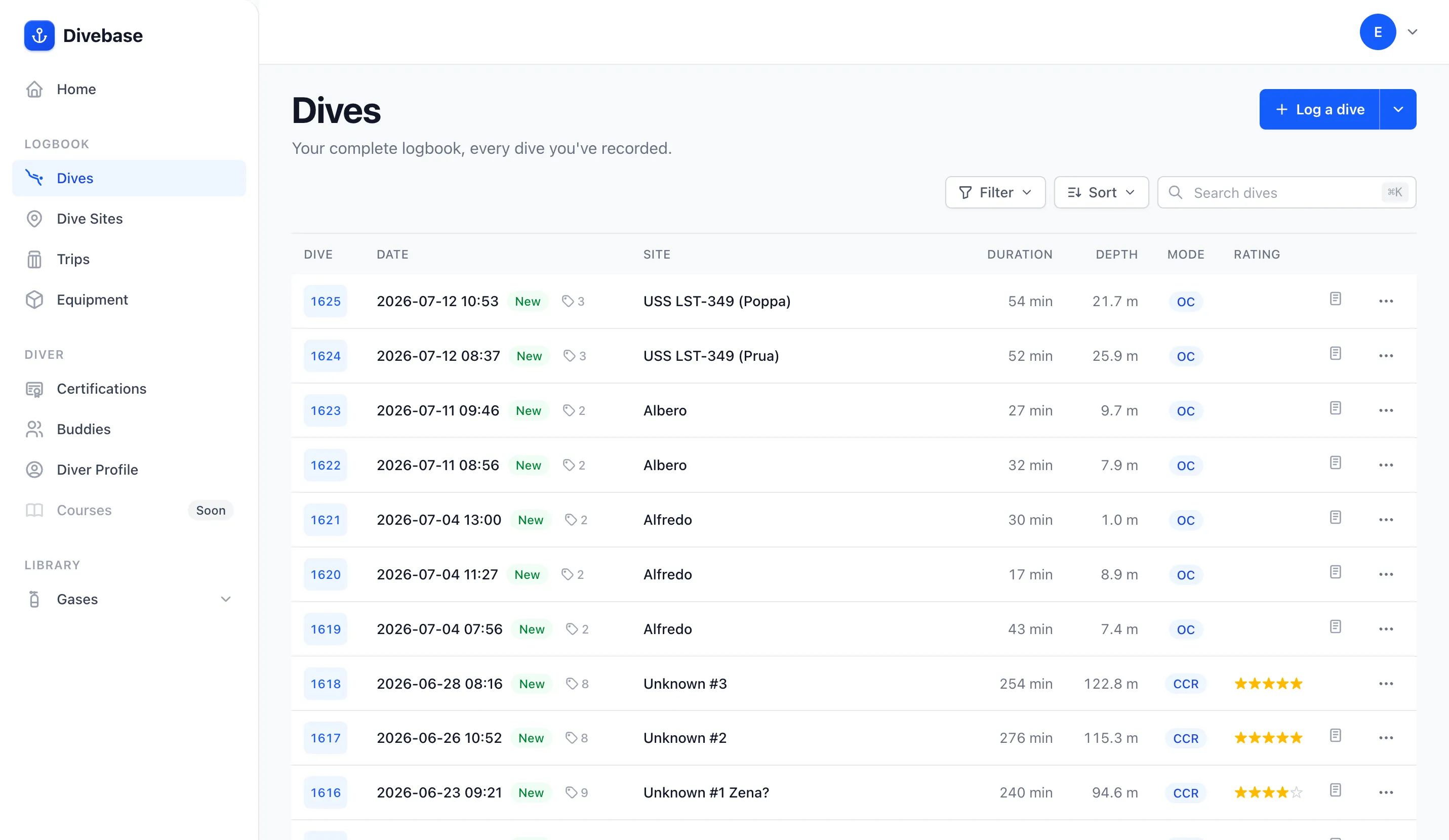This screenshot has height=840, width=1449.
Task: Open dive number 1618 link
Action: coord(326,684)
